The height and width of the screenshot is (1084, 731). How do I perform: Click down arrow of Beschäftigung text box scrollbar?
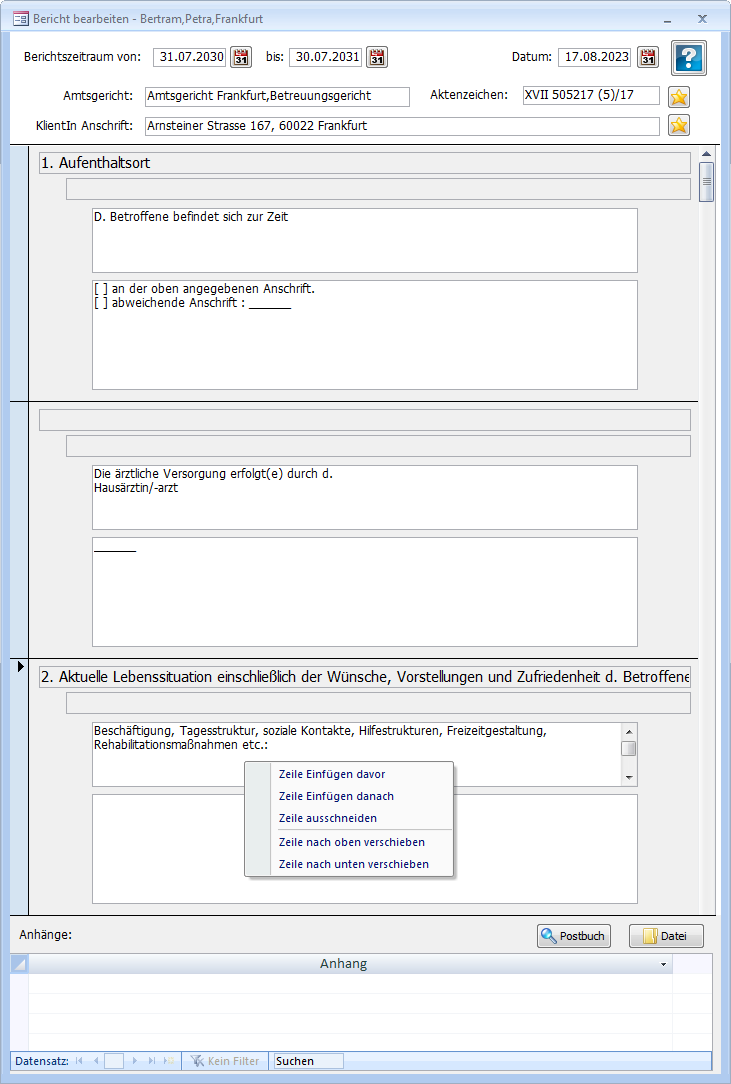[x=629, y=778]
